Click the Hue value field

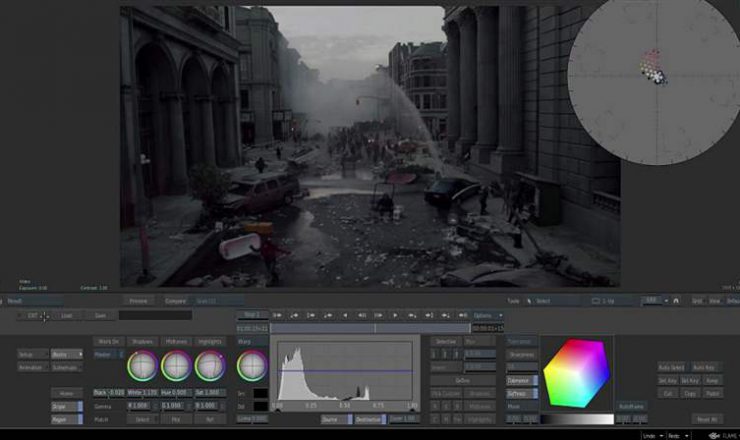176,393
